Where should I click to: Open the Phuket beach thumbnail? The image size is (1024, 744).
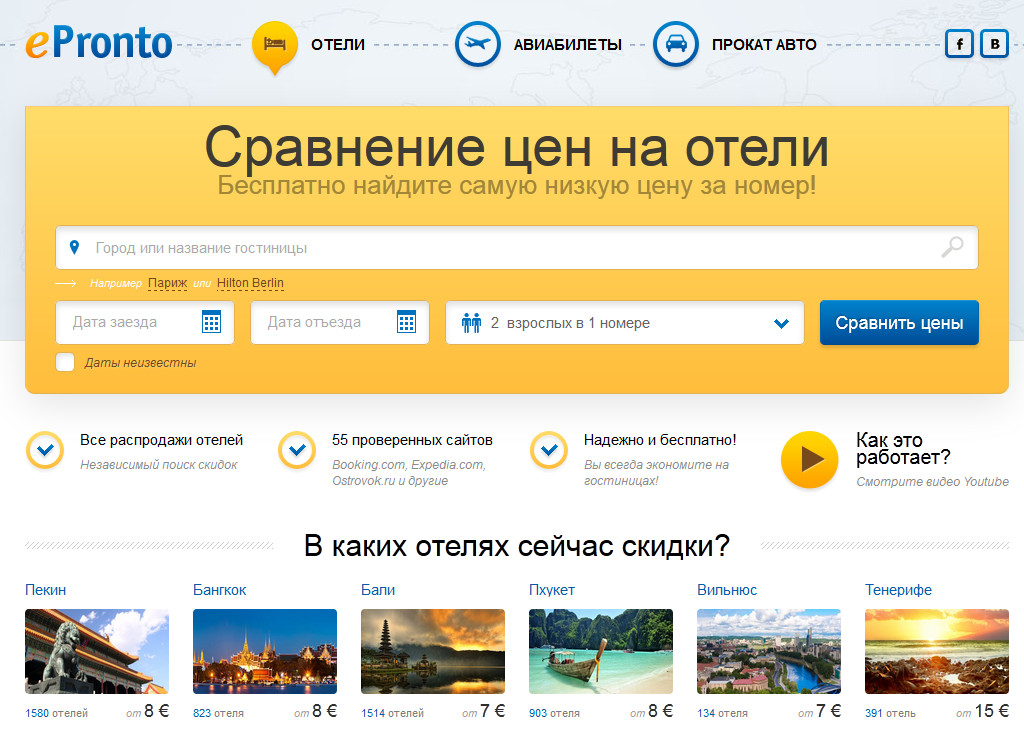(600, 651)
